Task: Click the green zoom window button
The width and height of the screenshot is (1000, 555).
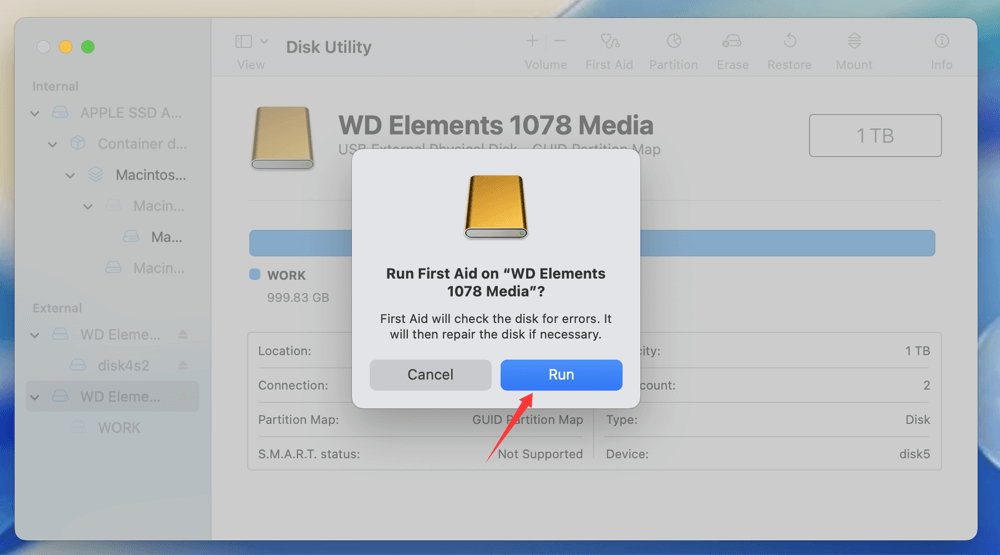Action: click(x=88, y=47)
